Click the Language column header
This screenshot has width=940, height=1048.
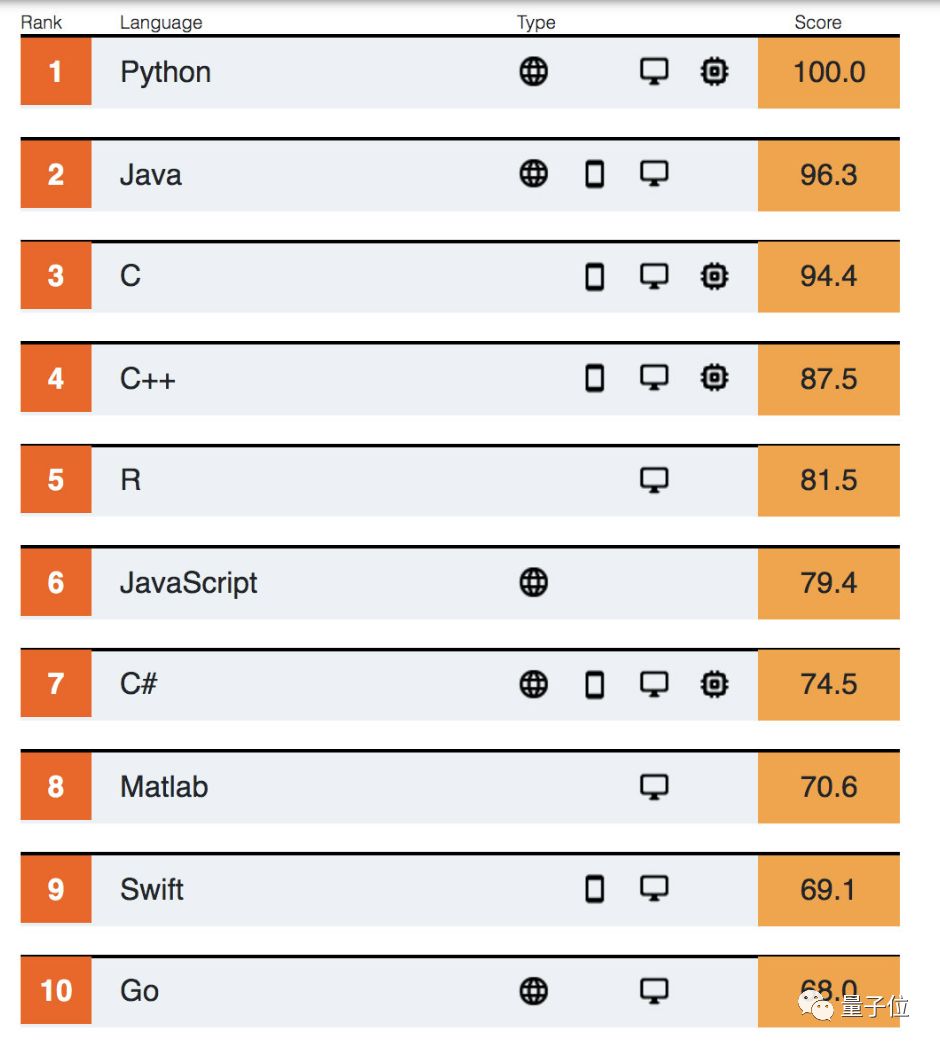pos(161,22)
